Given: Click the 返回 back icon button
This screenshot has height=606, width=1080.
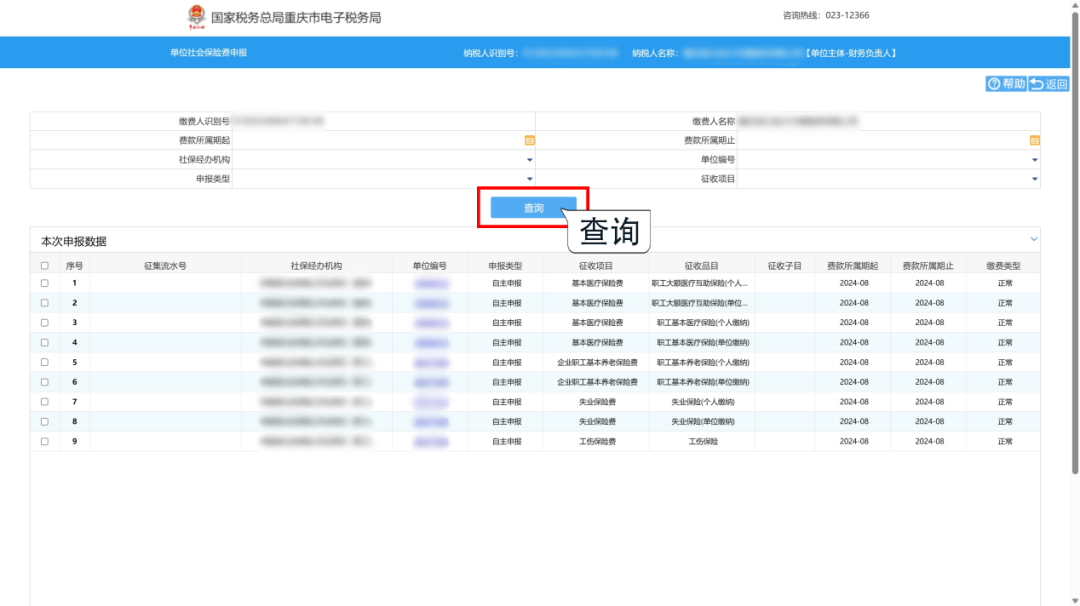Looking at the screenshot, I should click(1049, 84).
